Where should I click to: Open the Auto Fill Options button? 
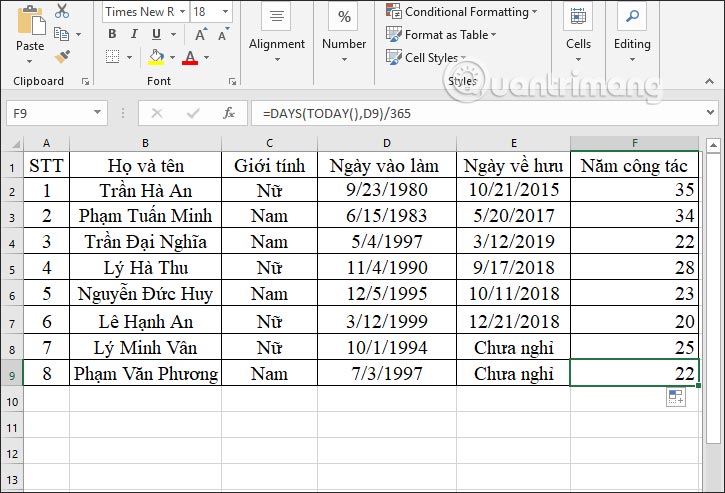[x=676, y=397]
